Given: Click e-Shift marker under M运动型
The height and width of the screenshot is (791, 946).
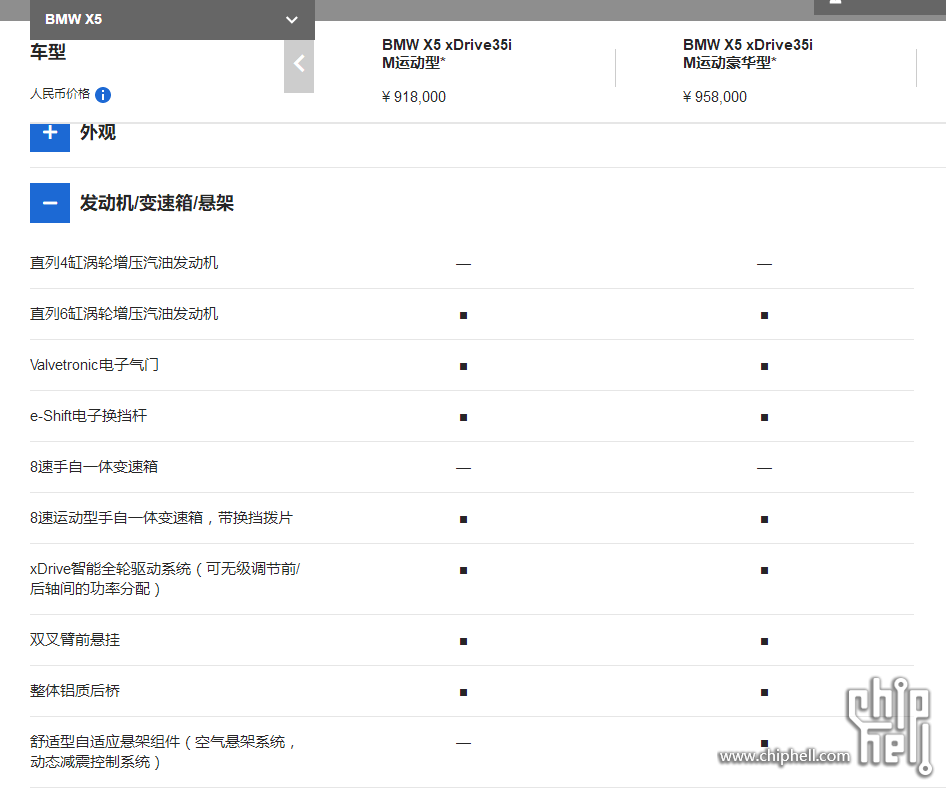Looking at the screenshot, I should coord(463,418).
